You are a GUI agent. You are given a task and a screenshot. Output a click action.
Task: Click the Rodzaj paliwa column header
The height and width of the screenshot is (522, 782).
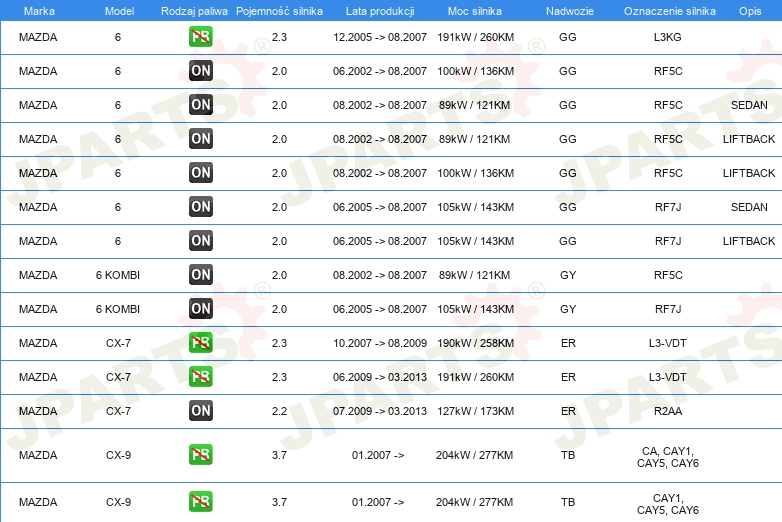194,11
